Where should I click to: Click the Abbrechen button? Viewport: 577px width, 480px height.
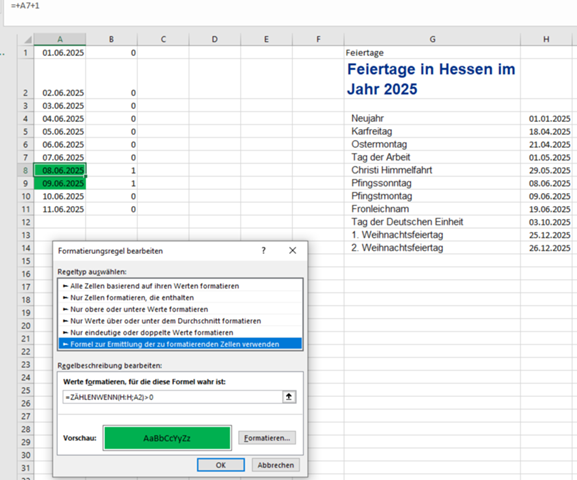[x=276, y=465]
